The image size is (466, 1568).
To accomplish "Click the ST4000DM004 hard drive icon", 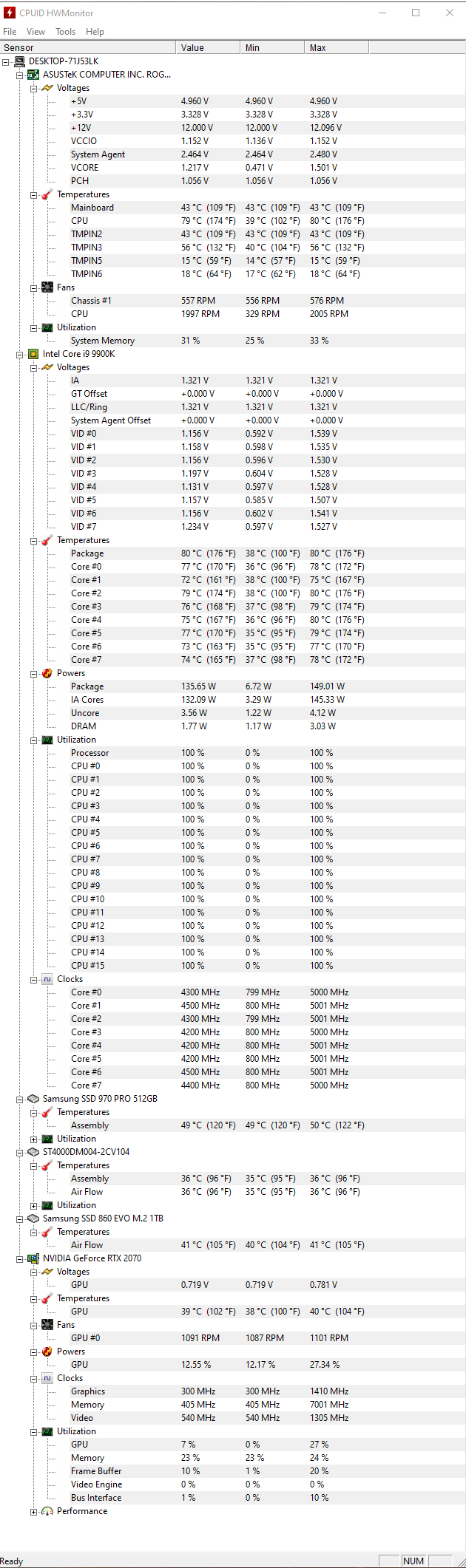I will click(33, 1152).
